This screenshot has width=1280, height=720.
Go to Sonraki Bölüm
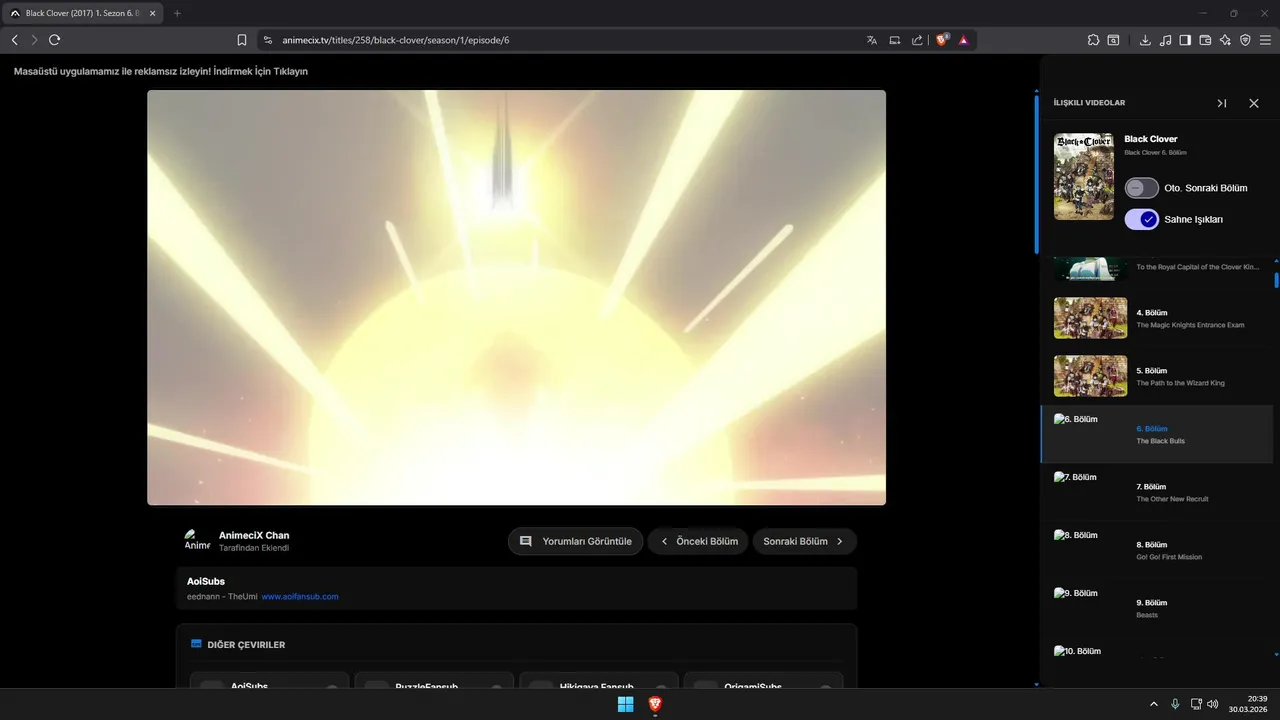[804, 541]
